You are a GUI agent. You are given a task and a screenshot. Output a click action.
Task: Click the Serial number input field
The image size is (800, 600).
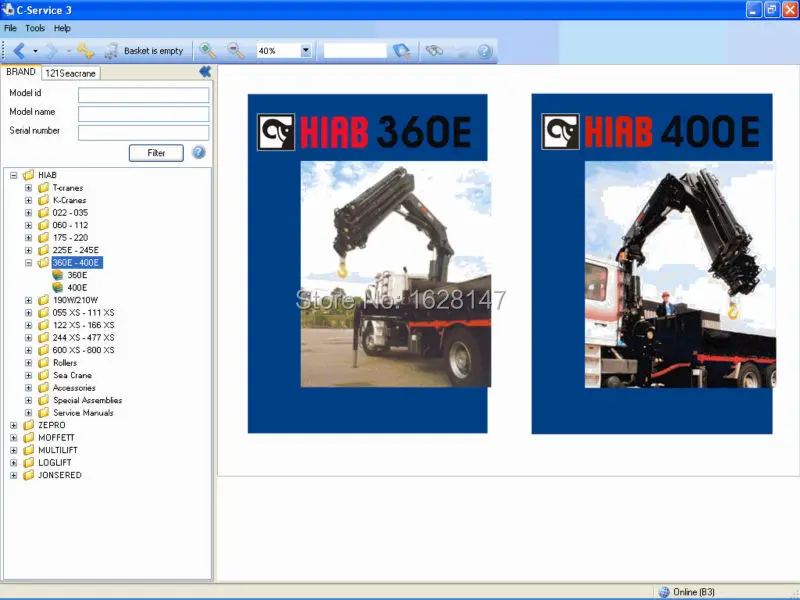143,133
